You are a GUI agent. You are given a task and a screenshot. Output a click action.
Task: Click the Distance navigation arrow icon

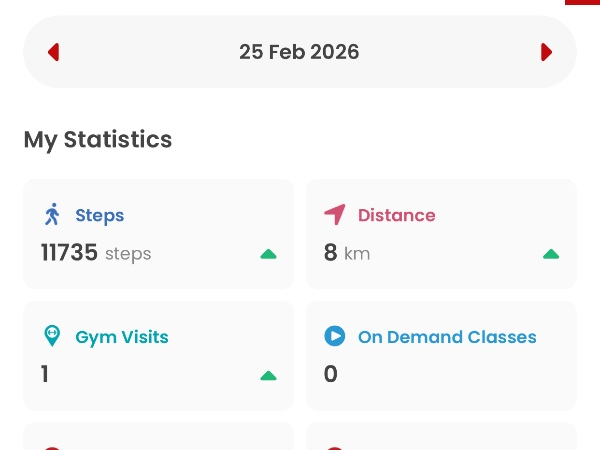click(x=335, y=215)
